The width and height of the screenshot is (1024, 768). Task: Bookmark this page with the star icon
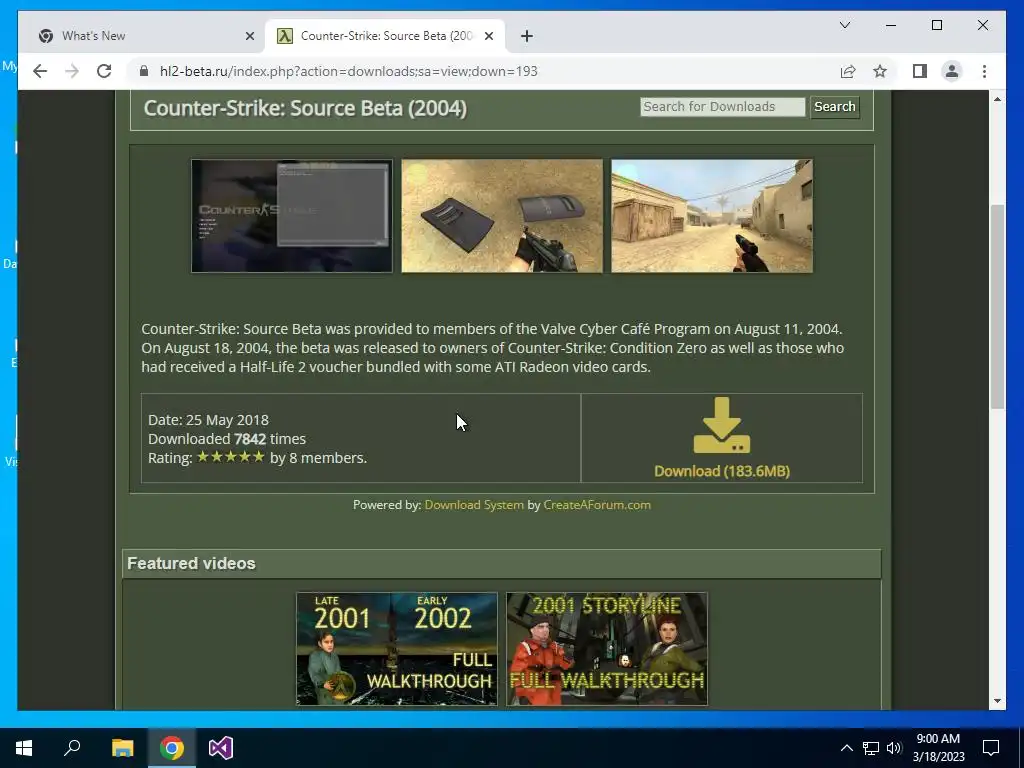880,71
